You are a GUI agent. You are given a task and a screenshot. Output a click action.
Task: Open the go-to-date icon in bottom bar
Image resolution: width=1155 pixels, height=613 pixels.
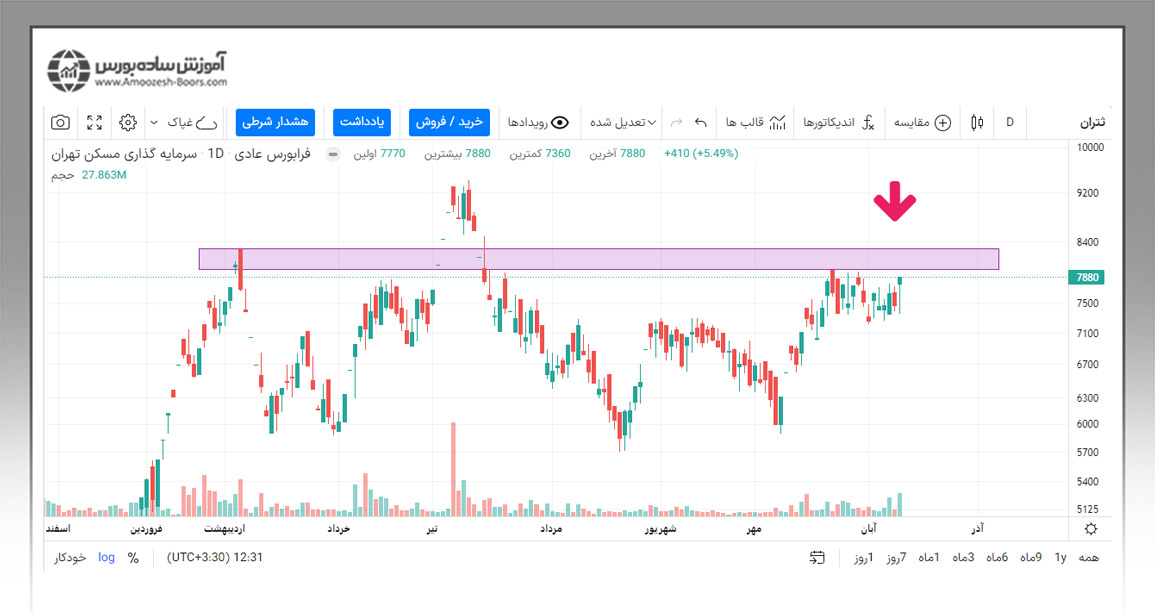coord(818,557)
